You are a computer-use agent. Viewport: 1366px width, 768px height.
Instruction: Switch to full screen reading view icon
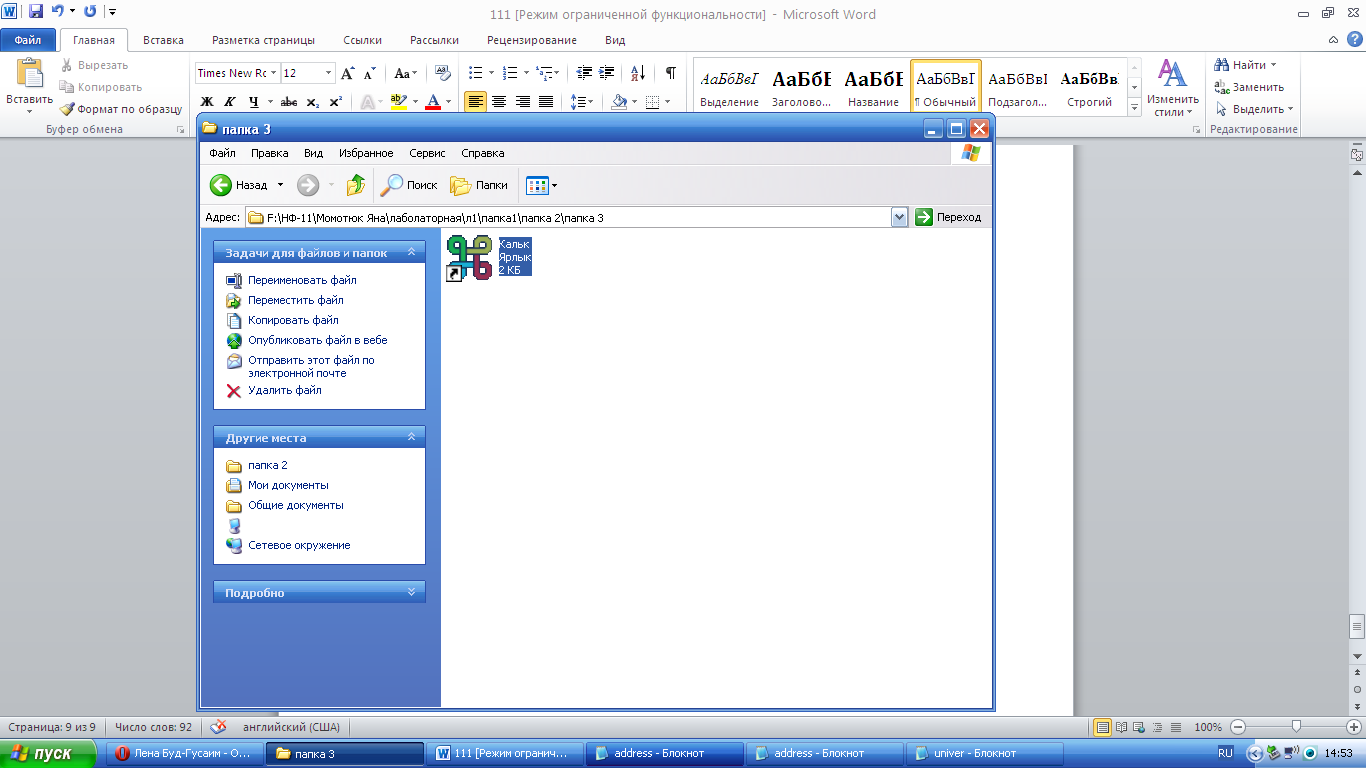coord(1122,727)
